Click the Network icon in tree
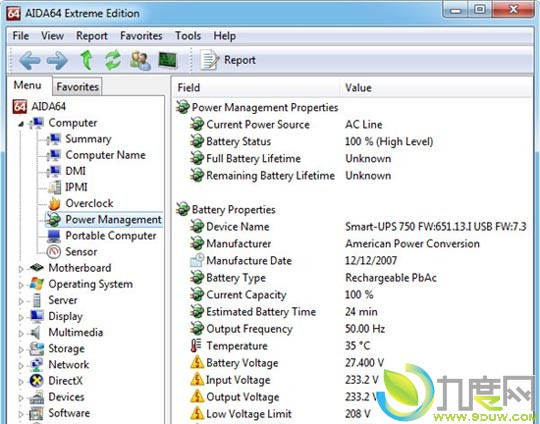Screen dimensions: 540x424 point(37,364)
